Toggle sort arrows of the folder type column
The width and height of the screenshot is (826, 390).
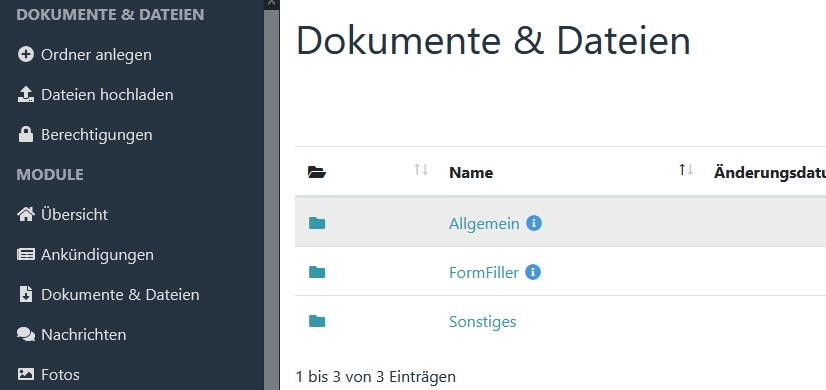coord(420,170)
